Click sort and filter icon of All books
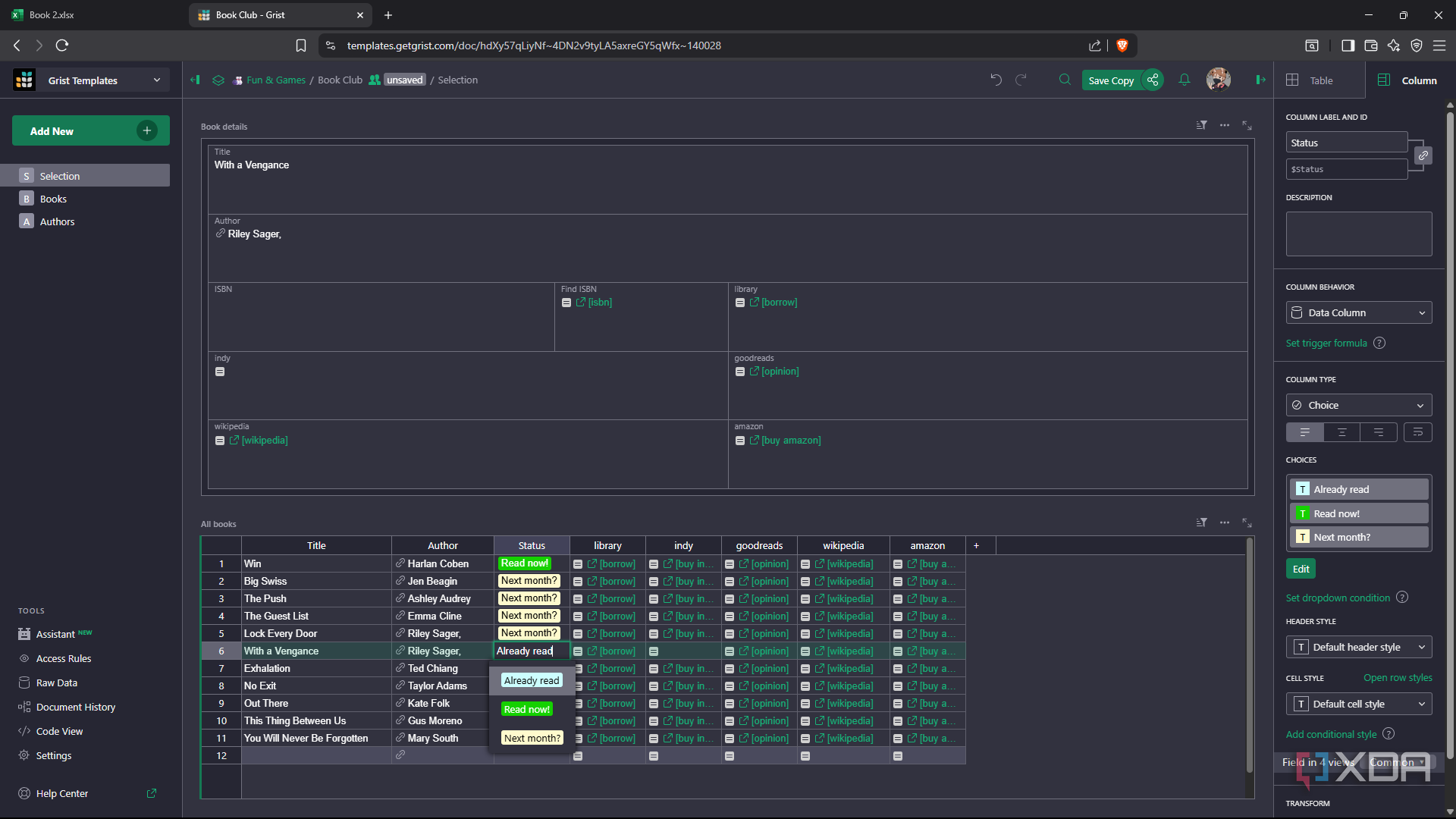Image resolution: width=1456 pixels, height=819 pixels. pyautogui.click(x=1201, y=522)
